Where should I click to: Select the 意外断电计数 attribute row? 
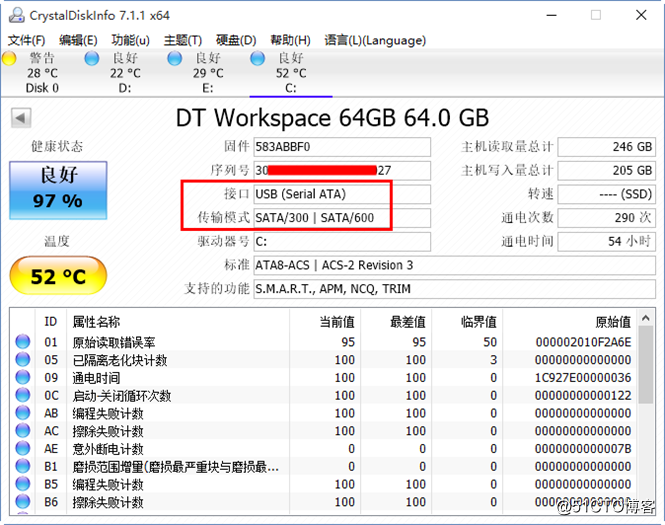(x=324, y=449)
